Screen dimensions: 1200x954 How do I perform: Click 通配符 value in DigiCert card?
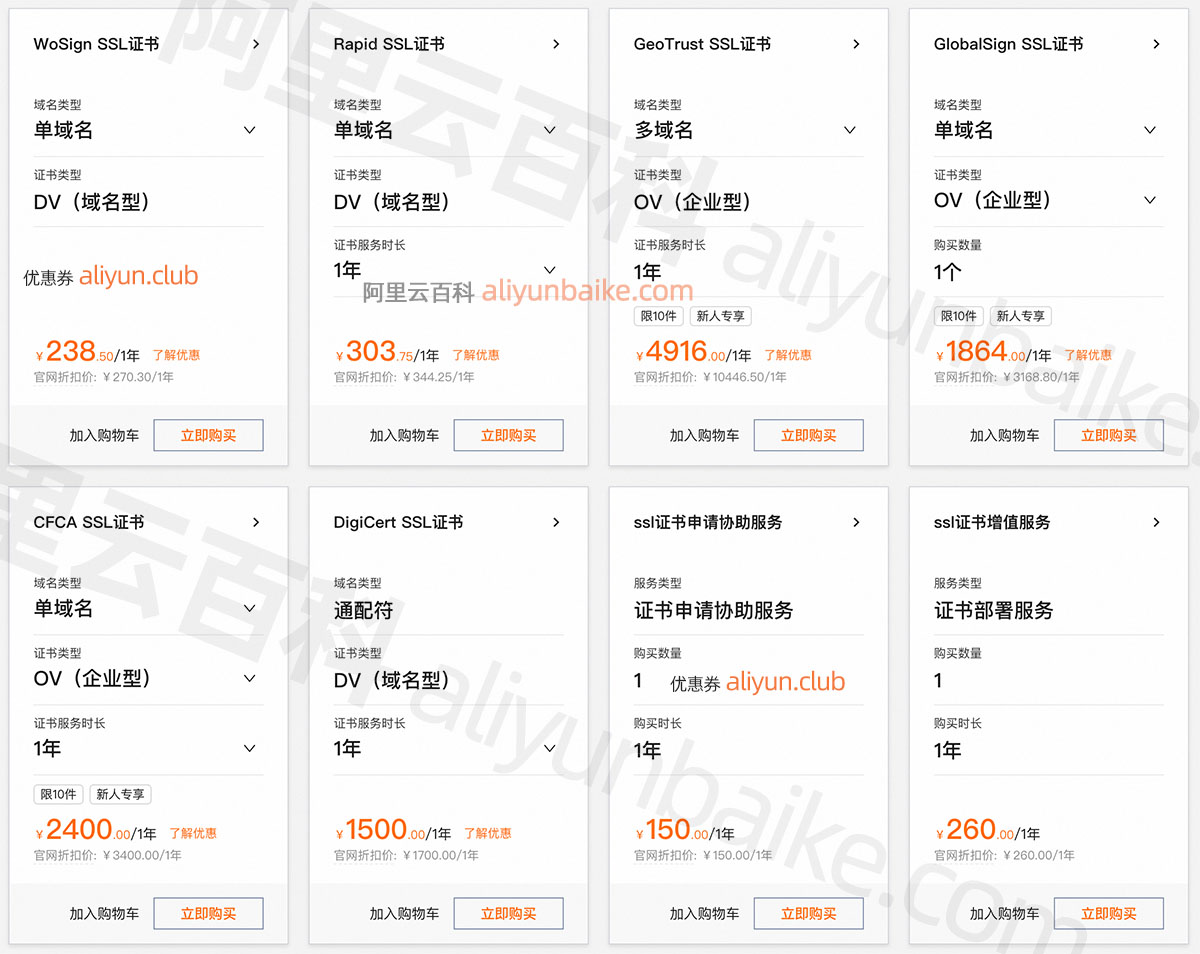coord(364,610)
